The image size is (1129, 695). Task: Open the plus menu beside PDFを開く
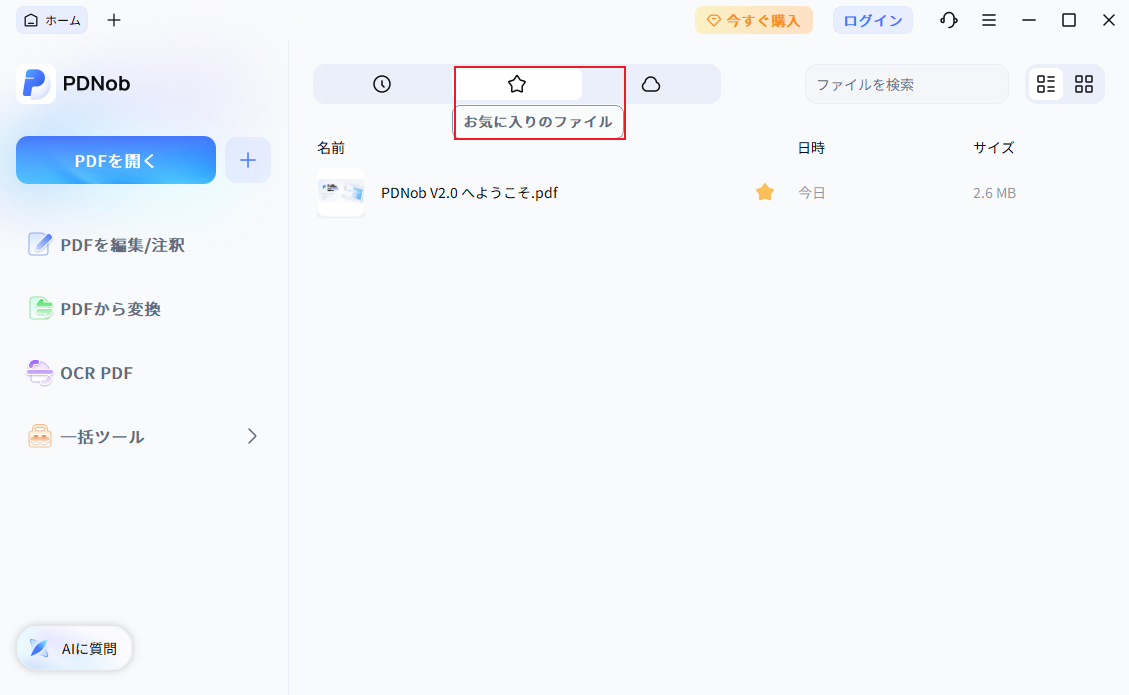point(247,159)
